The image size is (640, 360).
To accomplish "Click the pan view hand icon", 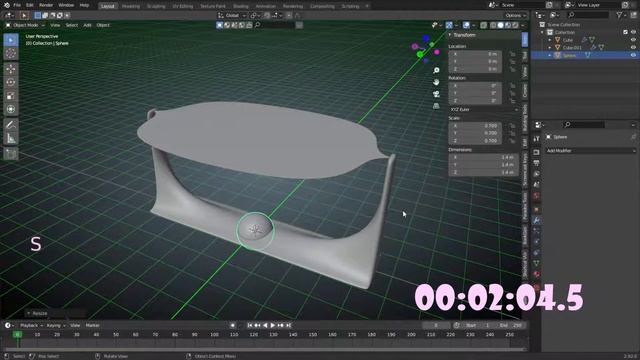I will [x=436, y=82].
